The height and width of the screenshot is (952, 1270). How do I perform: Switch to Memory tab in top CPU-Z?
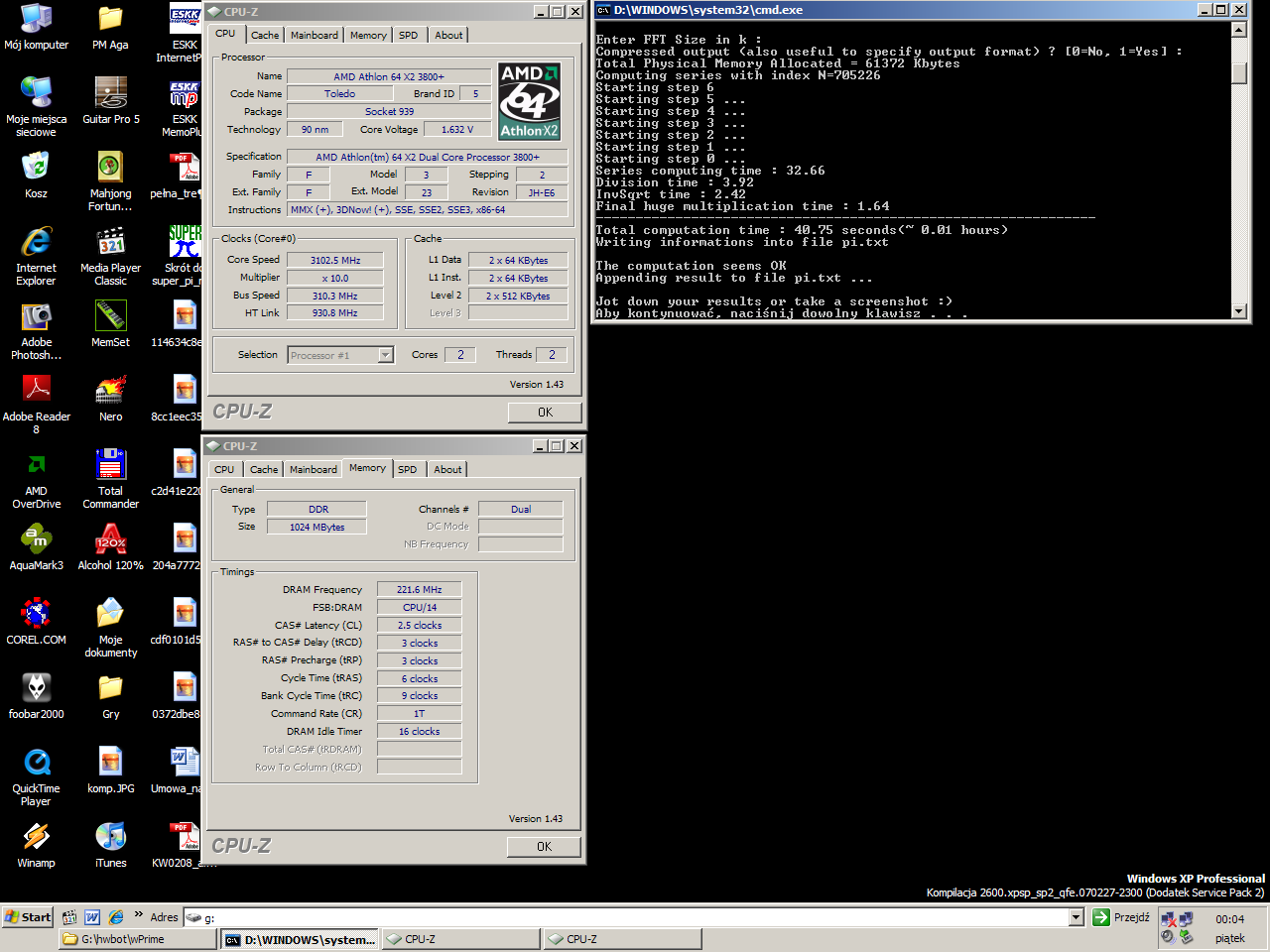pos(368,35)
